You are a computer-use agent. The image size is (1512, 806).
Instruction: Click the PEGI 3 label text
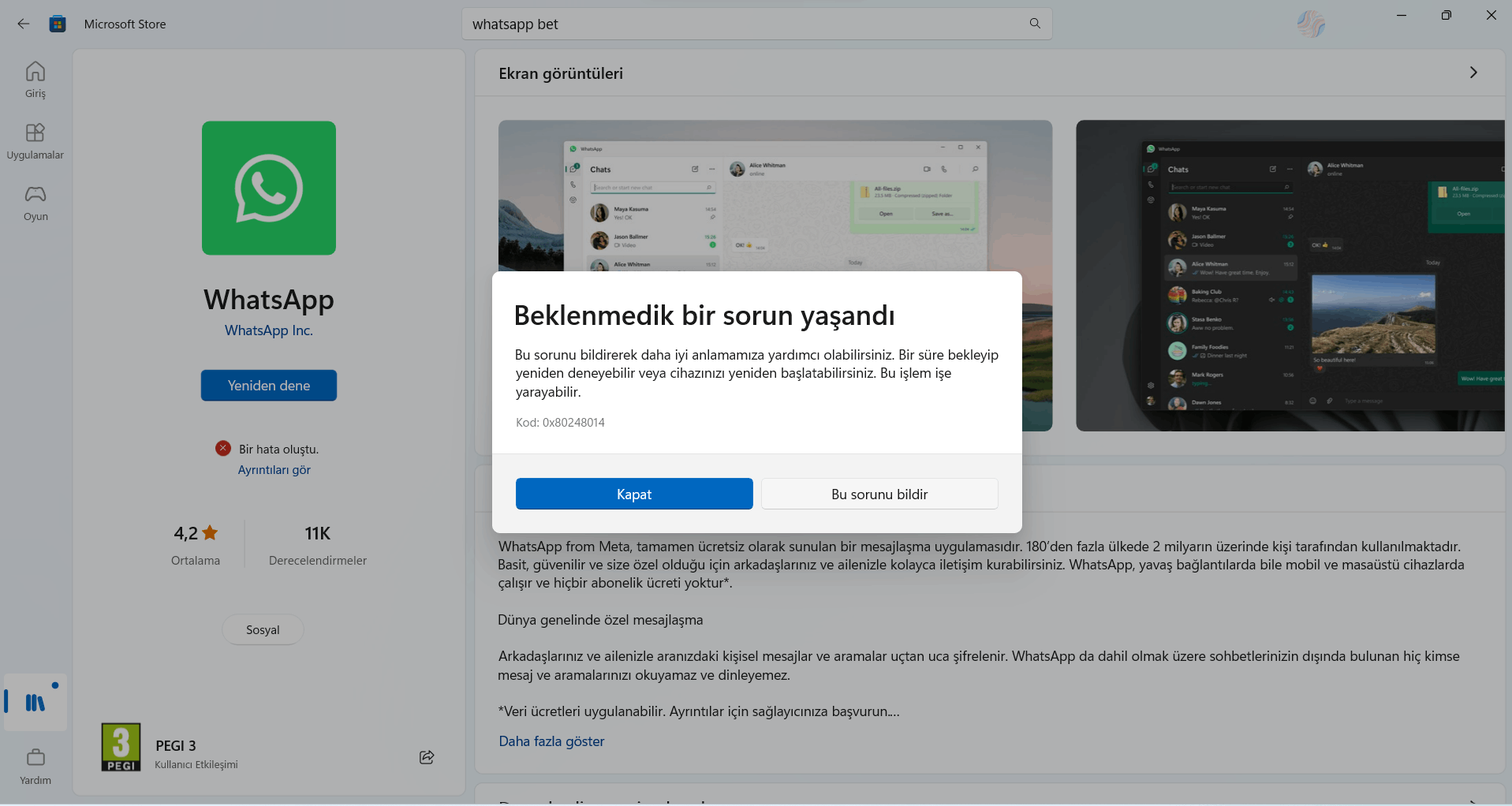(176, 745)
